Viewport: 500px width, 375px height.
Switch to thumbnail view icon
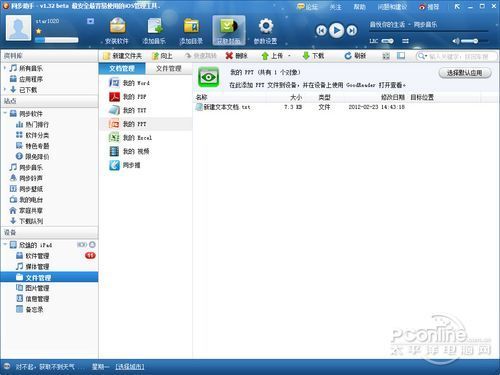[386, 56]
